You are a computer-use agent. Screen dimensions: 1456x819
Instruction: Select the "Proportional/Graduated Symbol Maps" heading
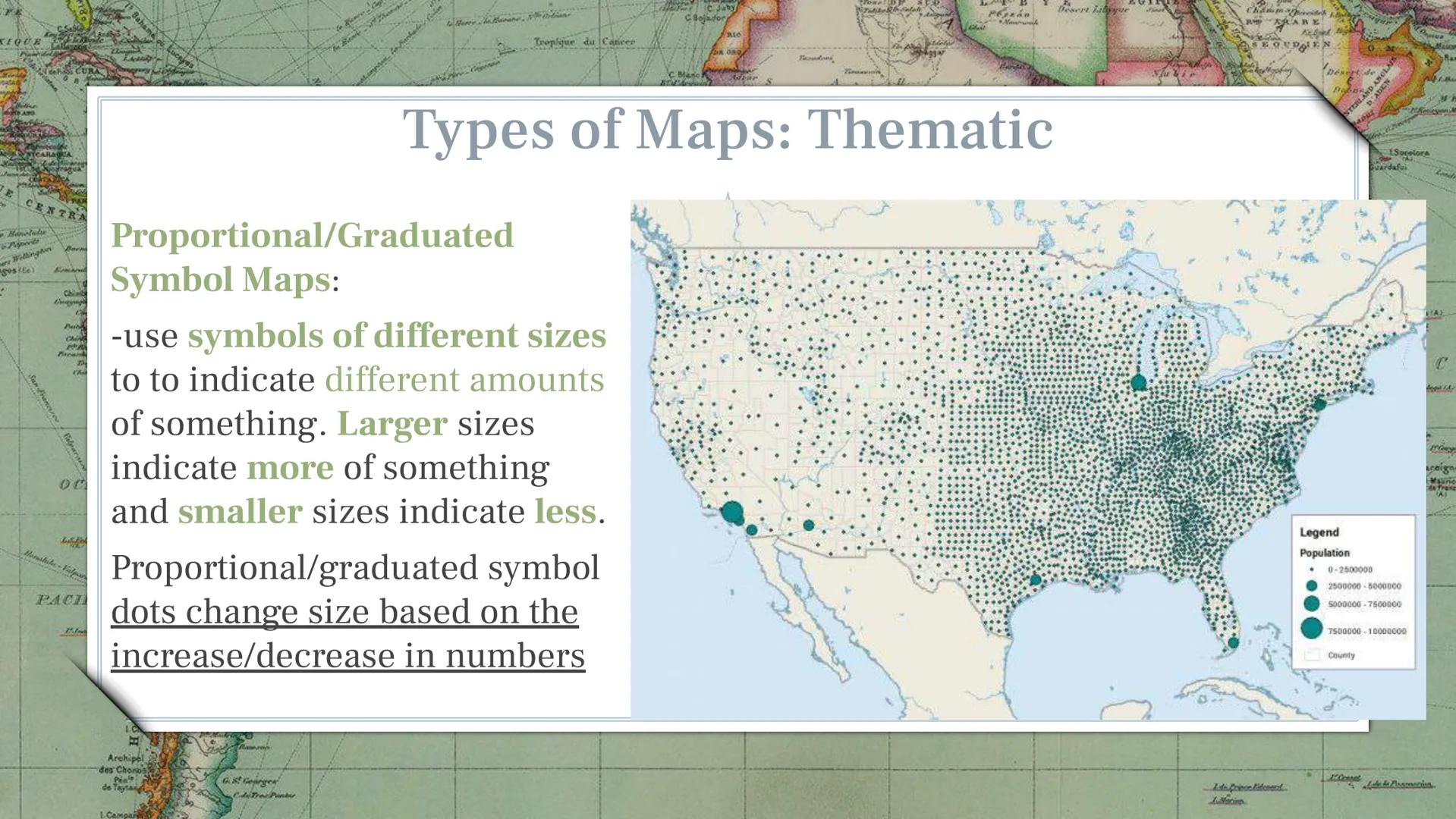click(x=312, y=257)
